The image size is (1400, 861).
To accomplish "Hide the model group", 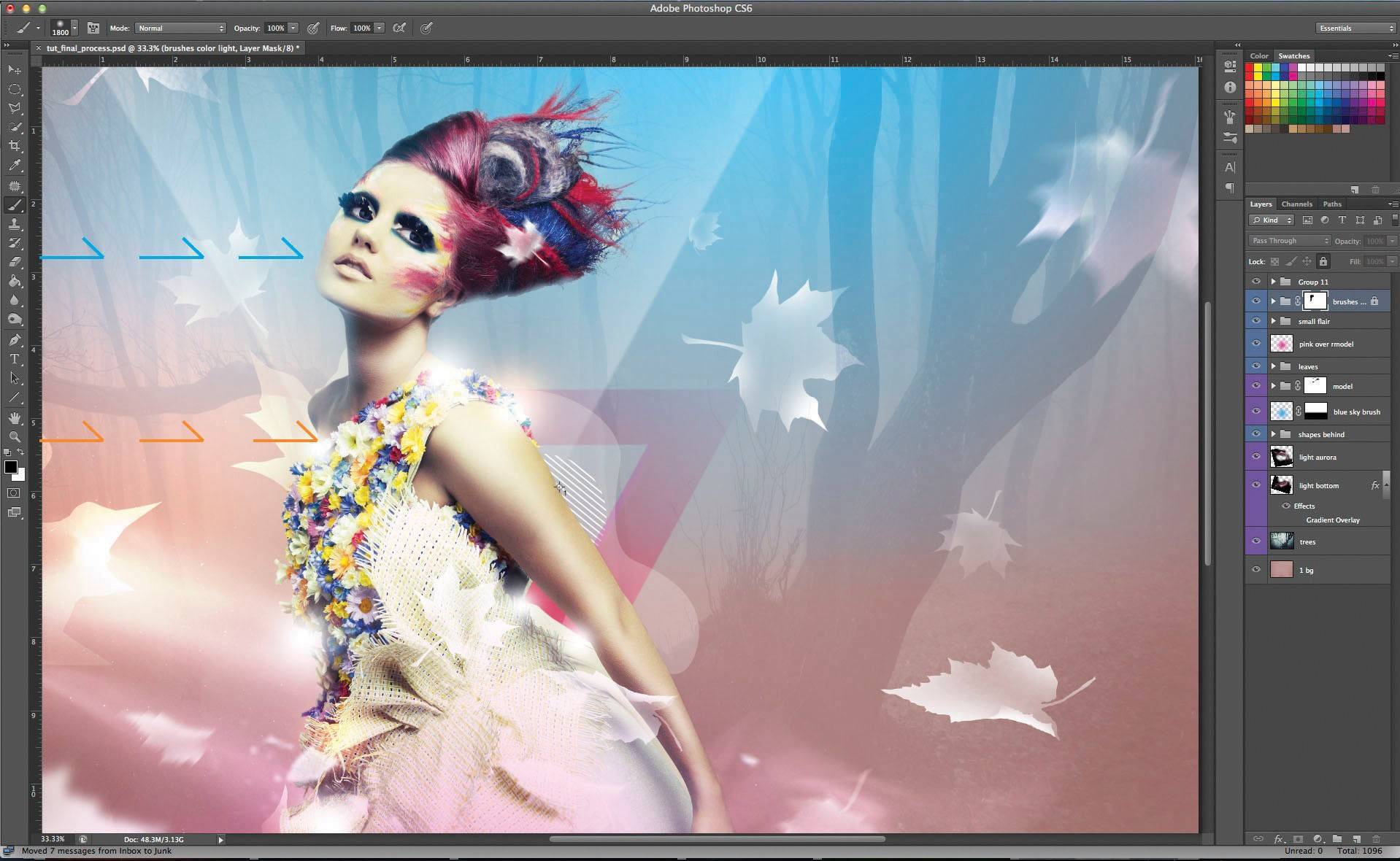I will coord(1256,386).
